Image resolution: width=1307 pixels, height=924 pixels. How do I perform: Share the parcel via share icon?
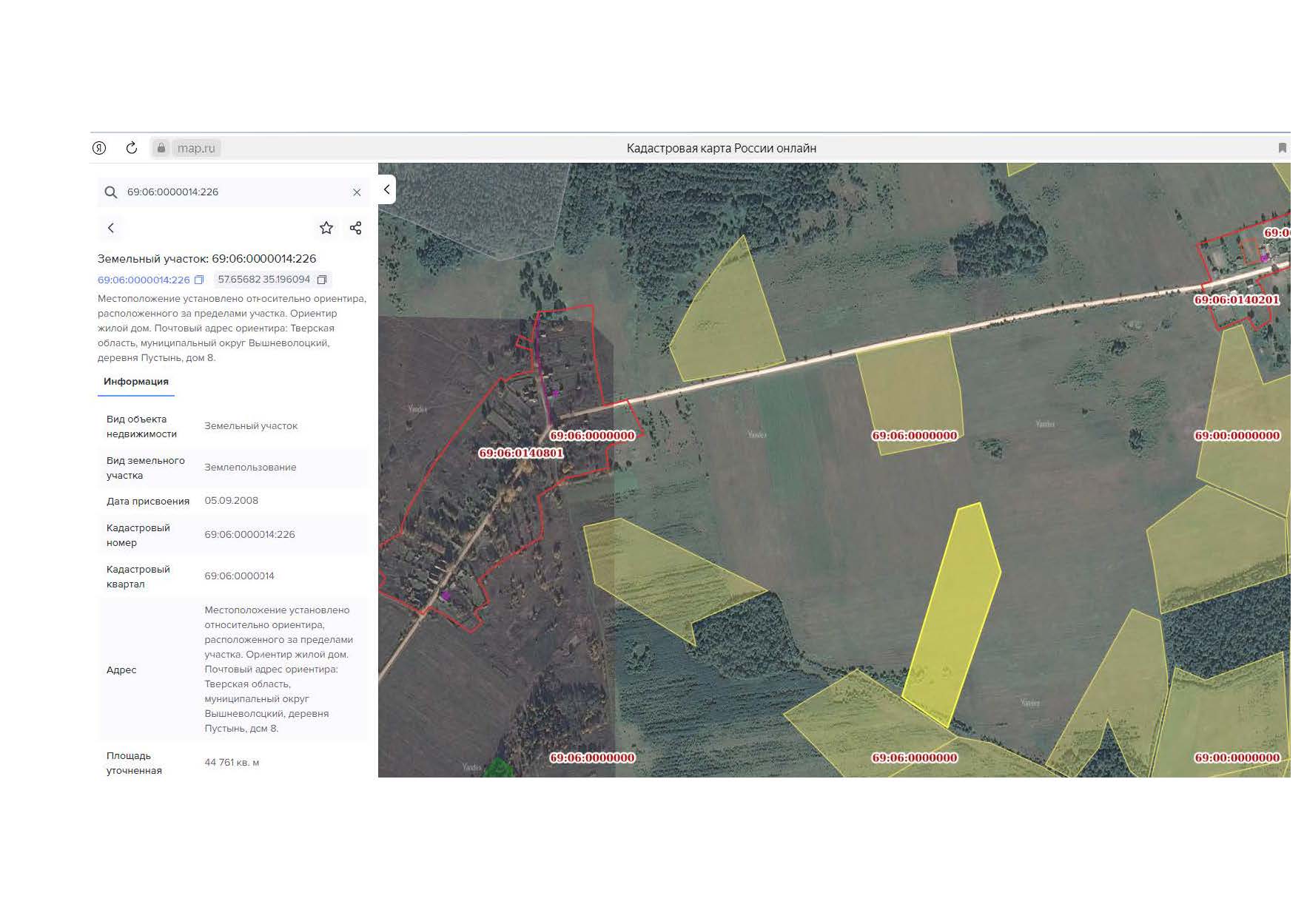pos(355,228)
